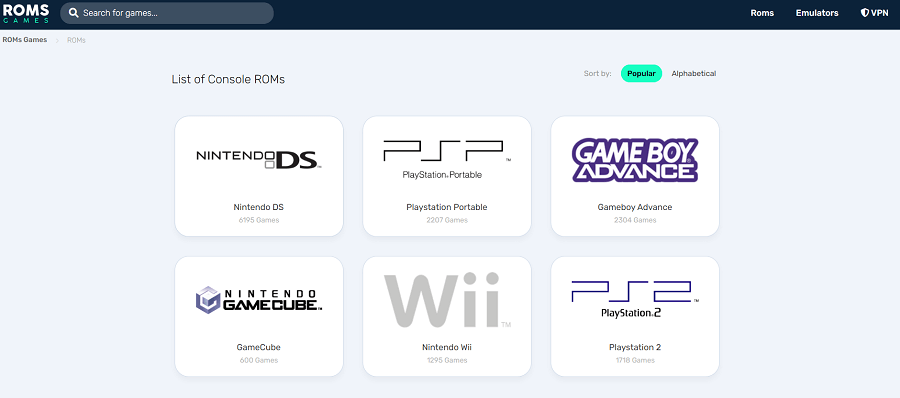Sort the list by Popular
This screenshot has height=398, width=900.
(x=641, y=74)
